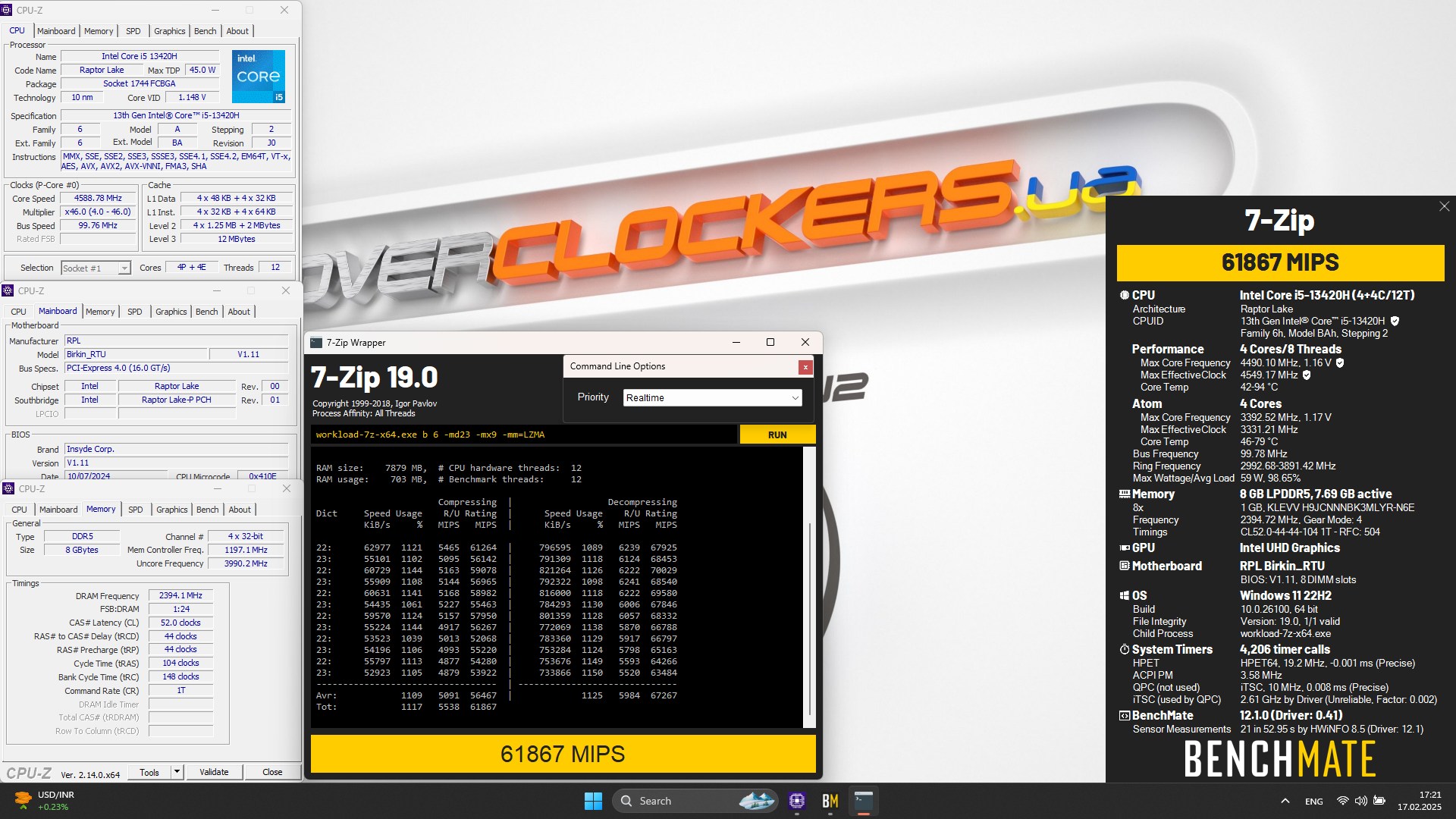Close the top CPU-Z window
The width and height of the screenshot is (1456, 819).
(284, 10)
